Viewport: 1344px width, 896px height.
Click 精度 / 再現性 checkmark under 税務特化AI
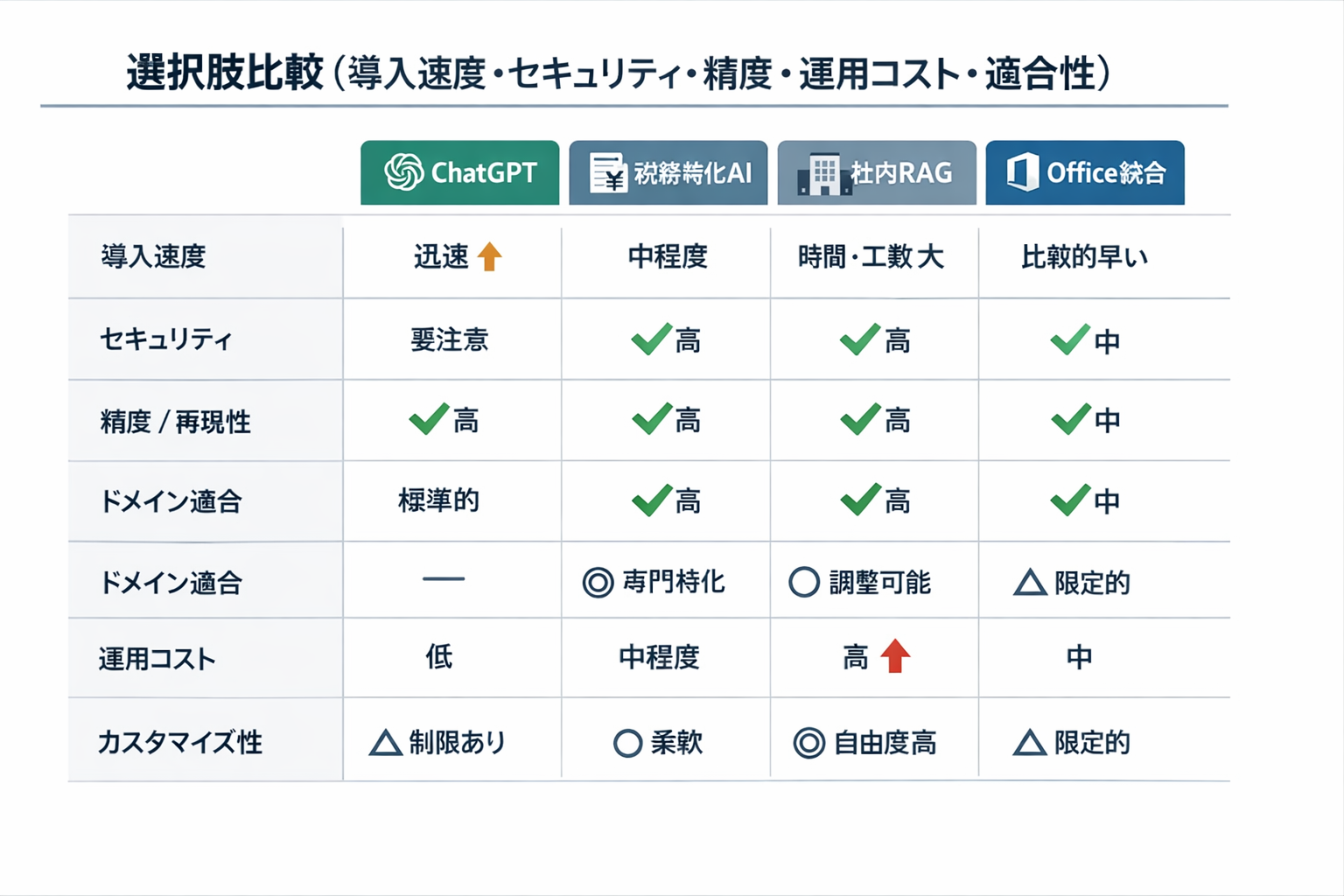652,419
